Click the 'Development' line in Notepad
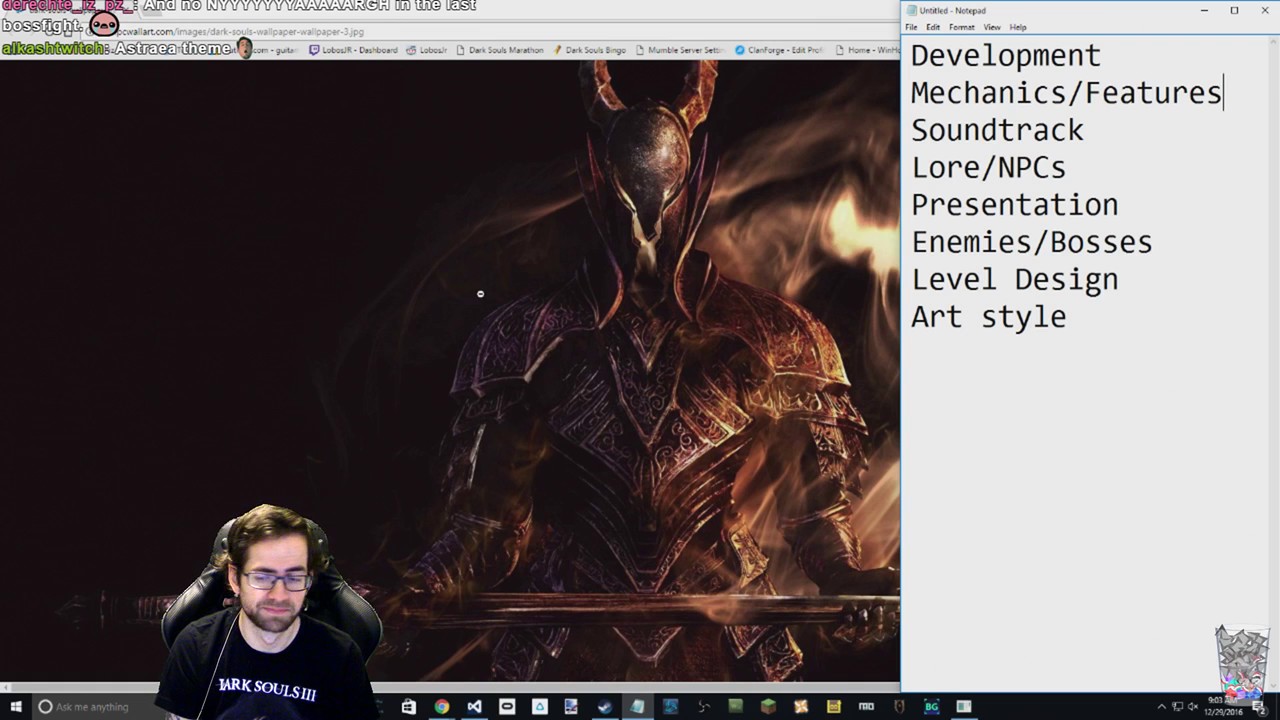The image size is (1280, 720). [1005, 55]
